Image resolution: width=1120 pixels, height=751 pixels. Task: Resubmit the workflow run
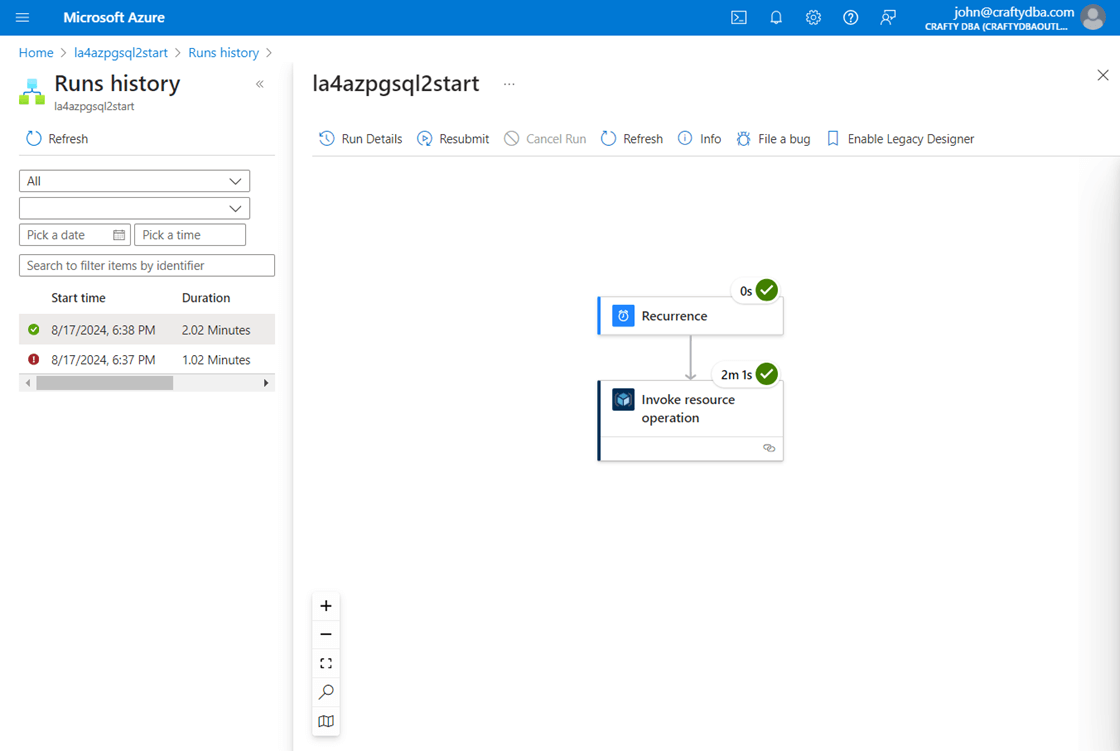(453, 139)
